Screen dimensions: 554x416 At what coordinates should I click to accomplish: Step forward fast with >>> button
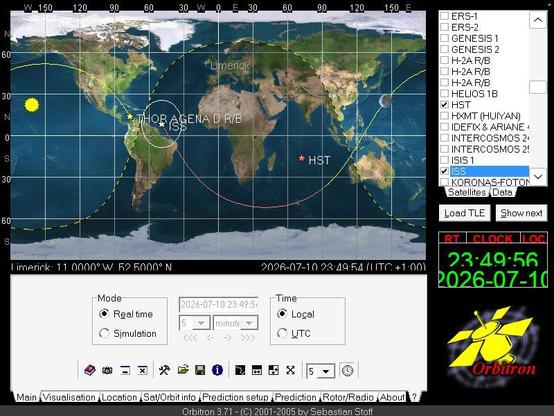[x=248, y=338]
